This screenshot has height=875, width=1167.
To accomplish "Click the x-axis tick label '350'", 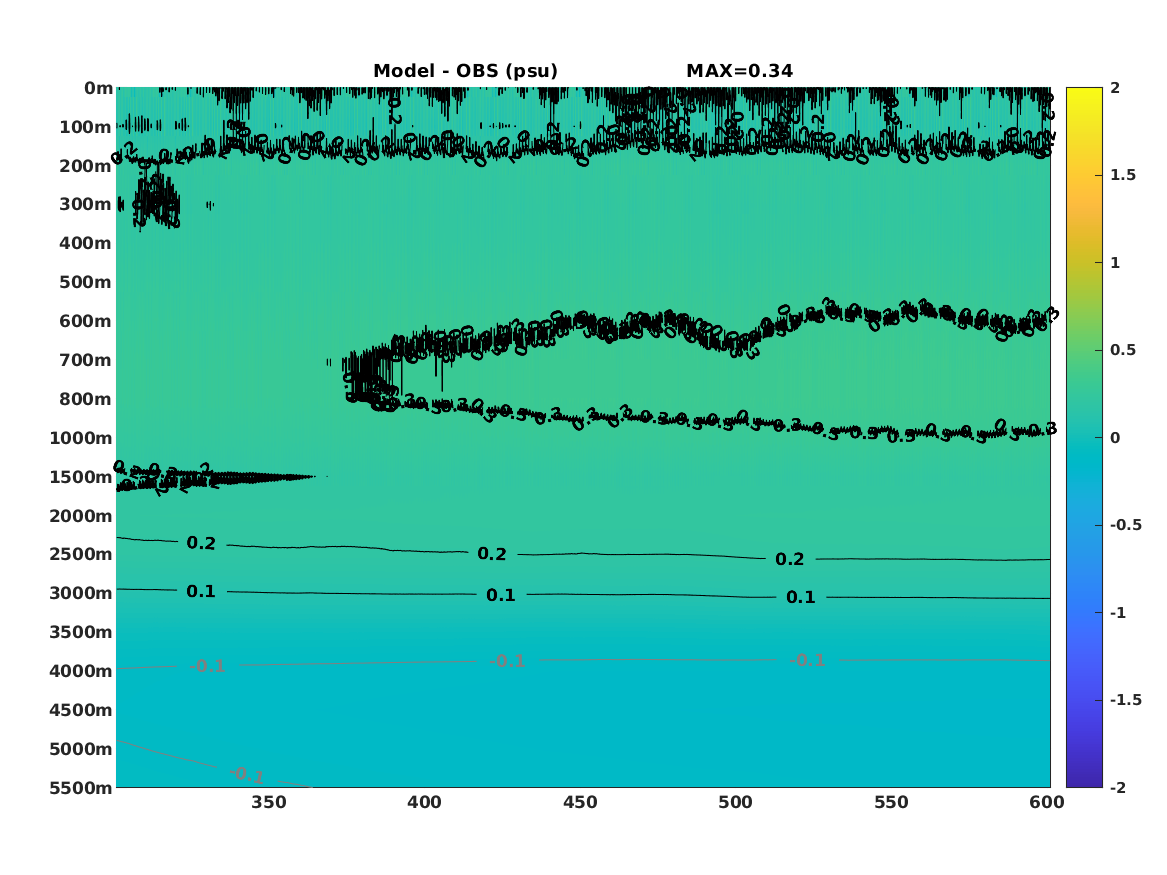I will 269,802.
